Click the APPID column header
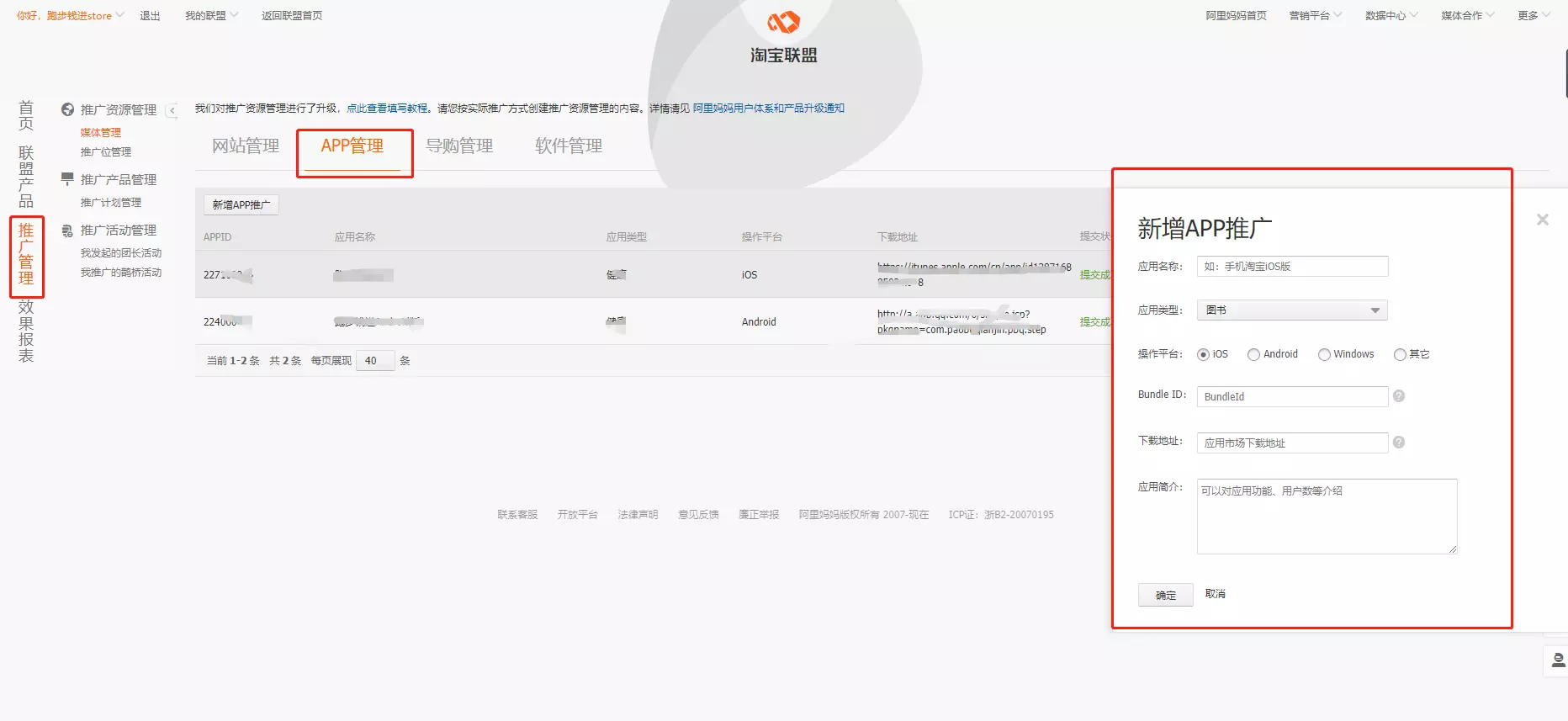 point(217,237)
